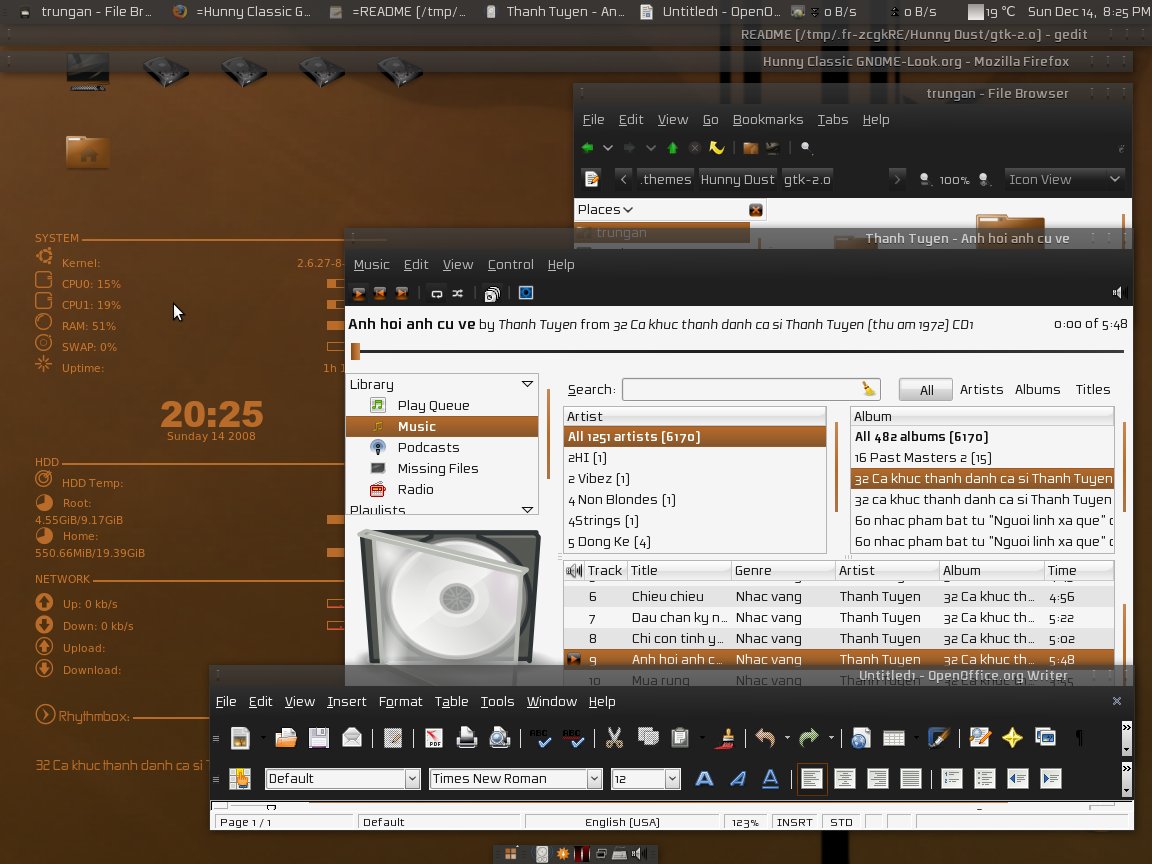Select Centered alignment in Writer
1152x864 pixels.
[845, 779]
